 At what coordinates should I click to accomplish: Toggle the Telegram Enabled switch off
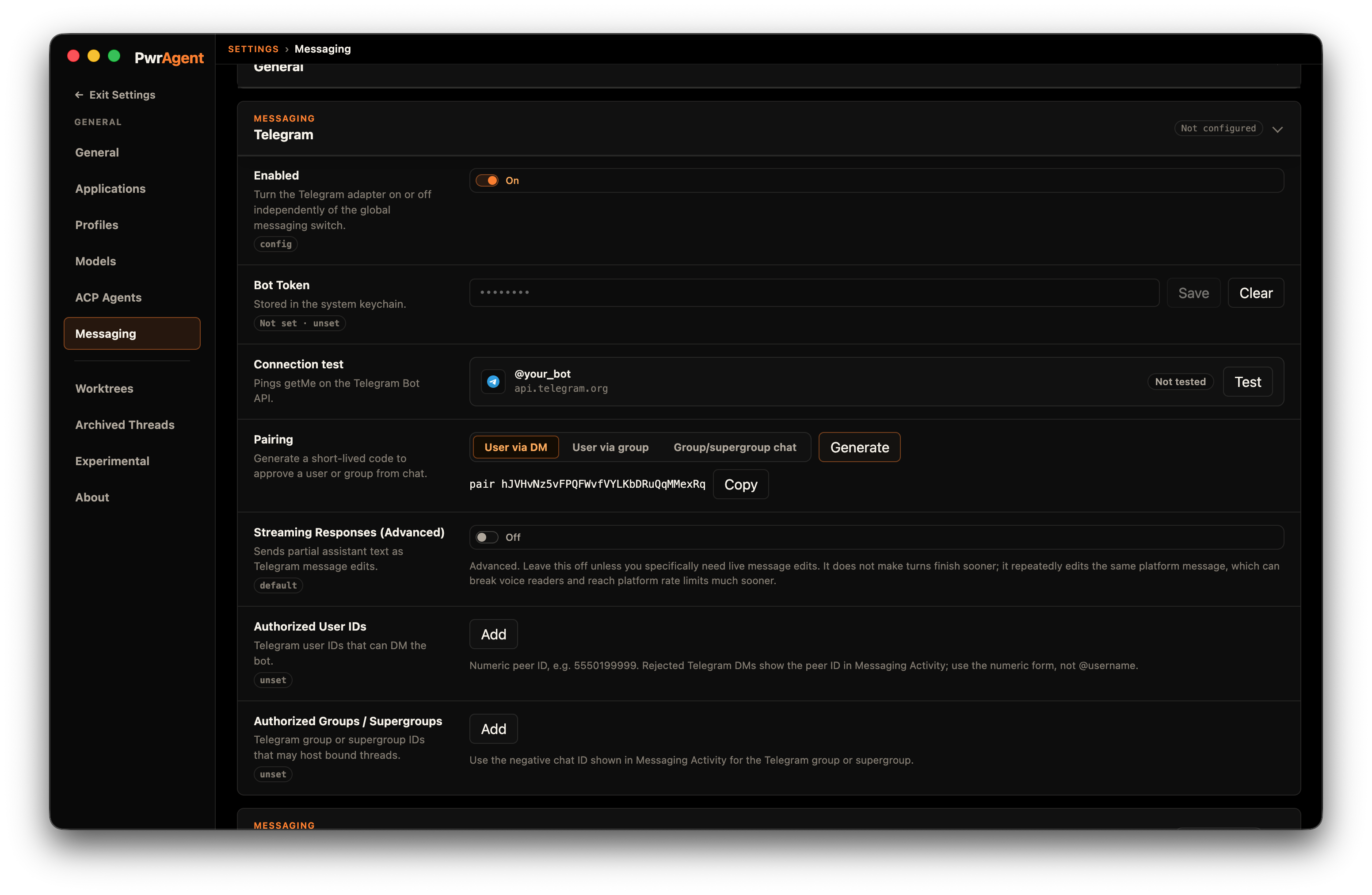[x=487, y=180]
